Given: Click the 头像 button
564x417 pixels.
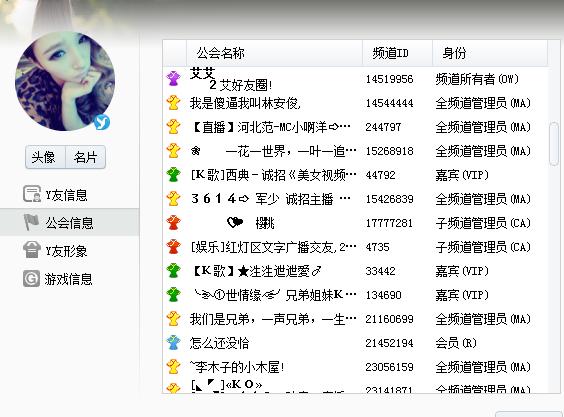Looking at the screenshot, I should click(x=45, y=157).
